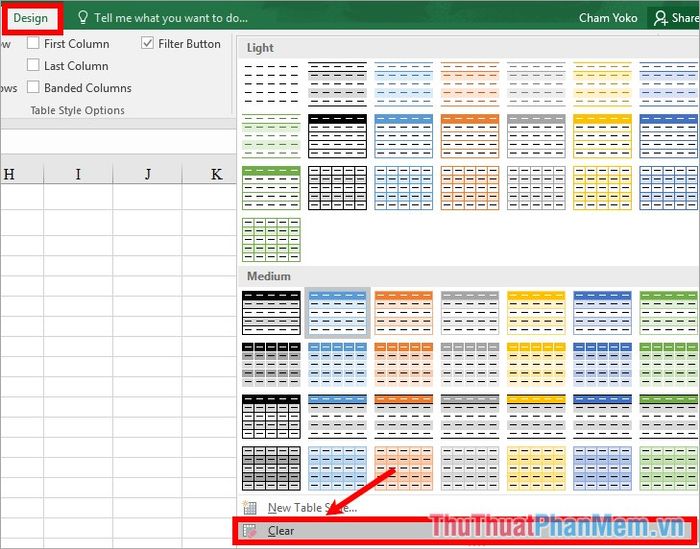Apply the black Medium style in first row
The image size is (700, 549).
coord(271,312)
